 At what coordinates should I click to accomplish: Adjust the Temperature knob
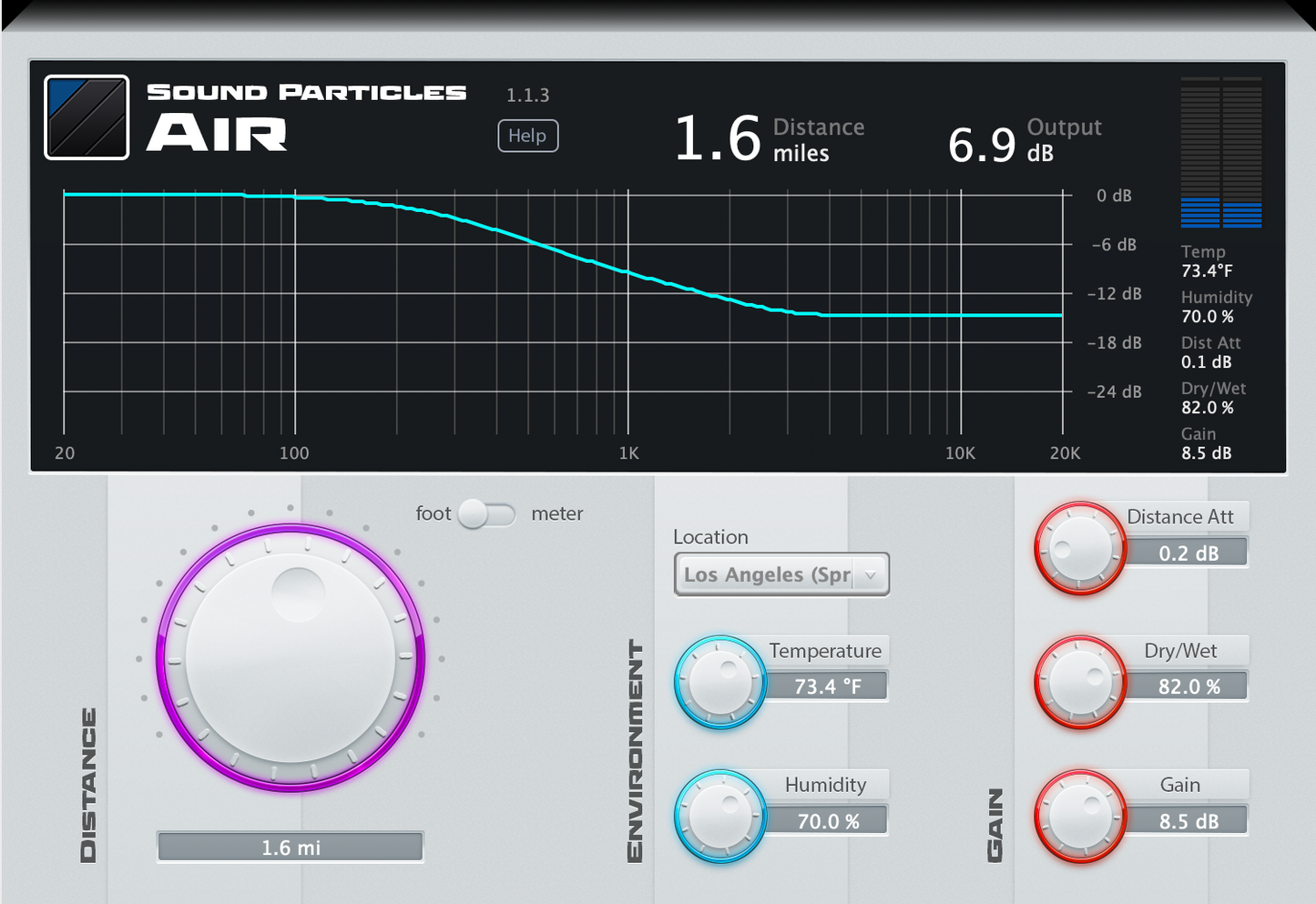click(721, 681)
